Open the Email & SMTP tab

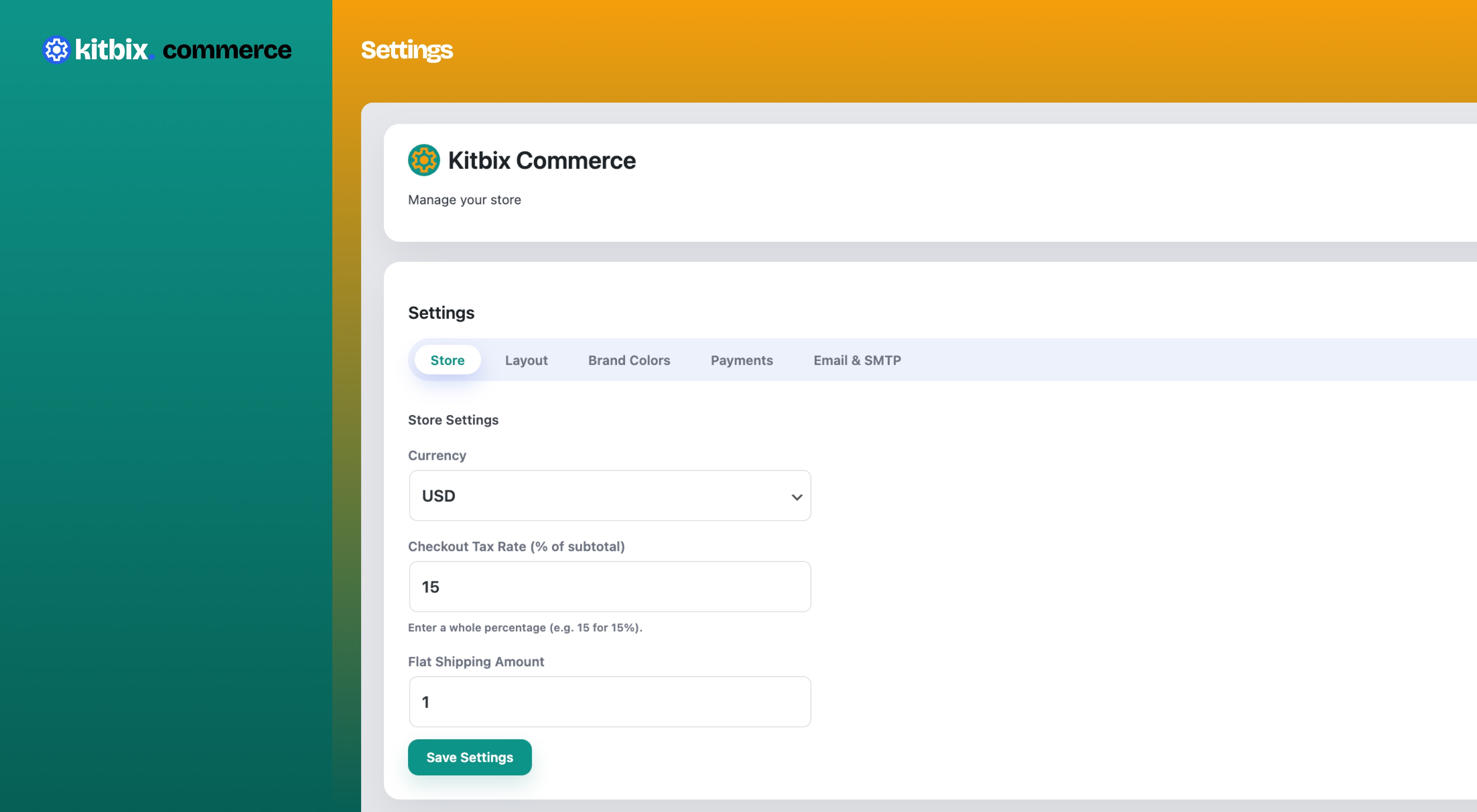click(857, 361)
